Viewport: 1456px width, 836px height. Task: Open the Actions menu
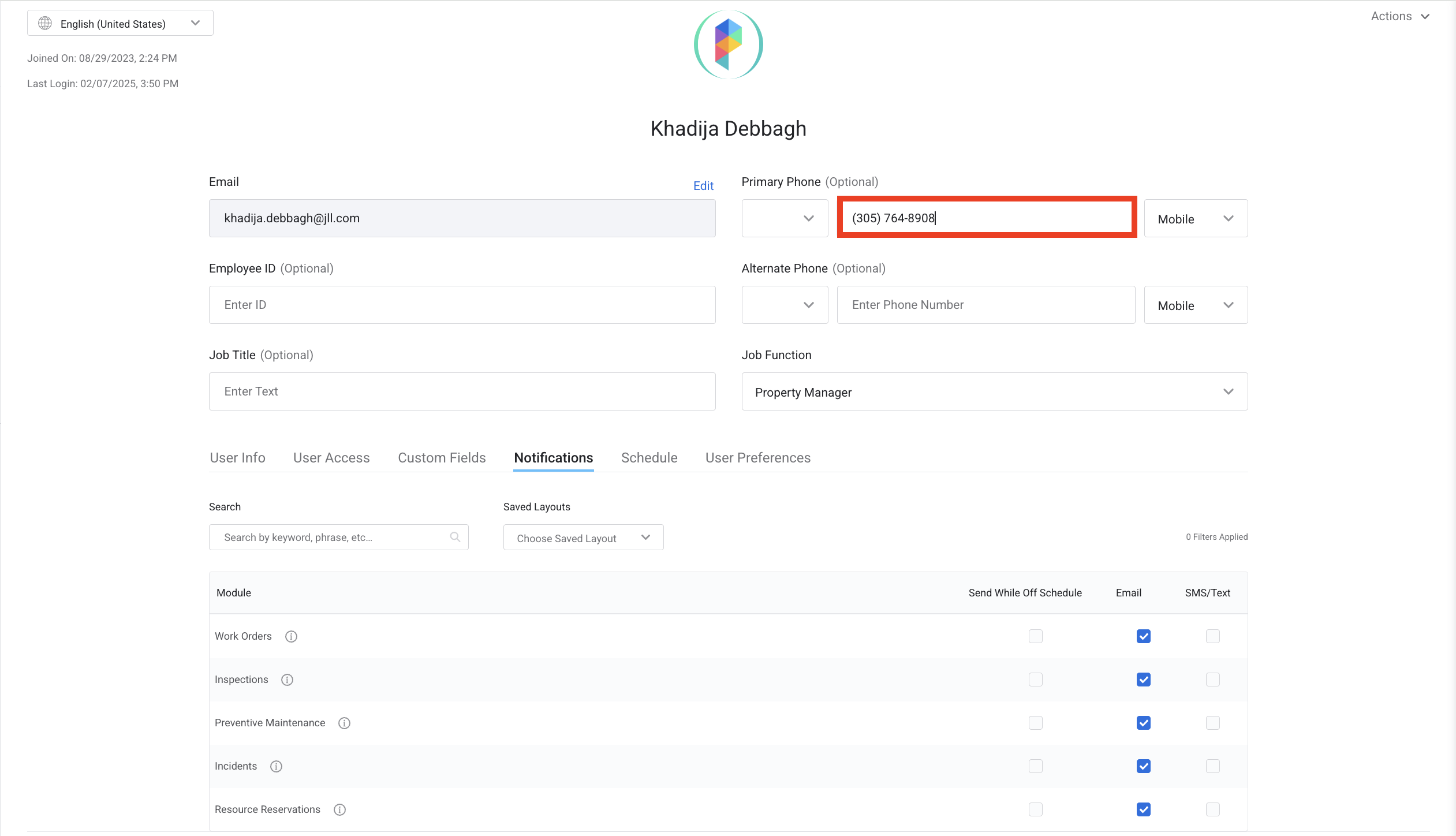point(1399,16)
